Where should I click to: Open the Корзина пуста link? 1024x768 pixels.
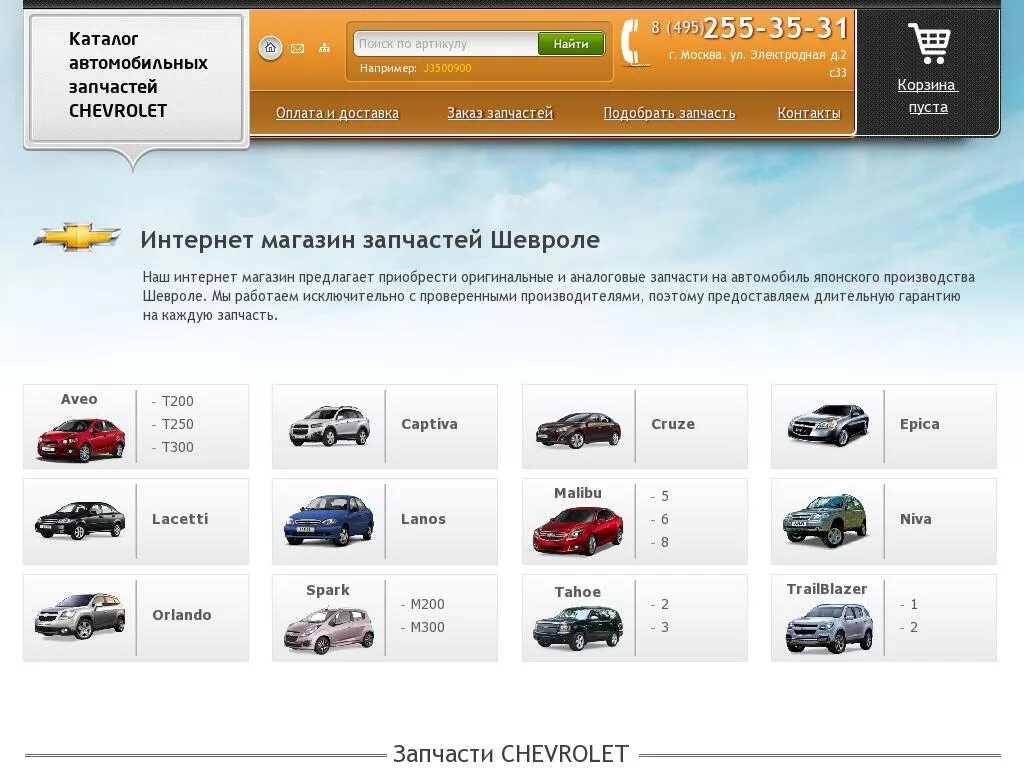pyautogui.click(x=928, y=96)
